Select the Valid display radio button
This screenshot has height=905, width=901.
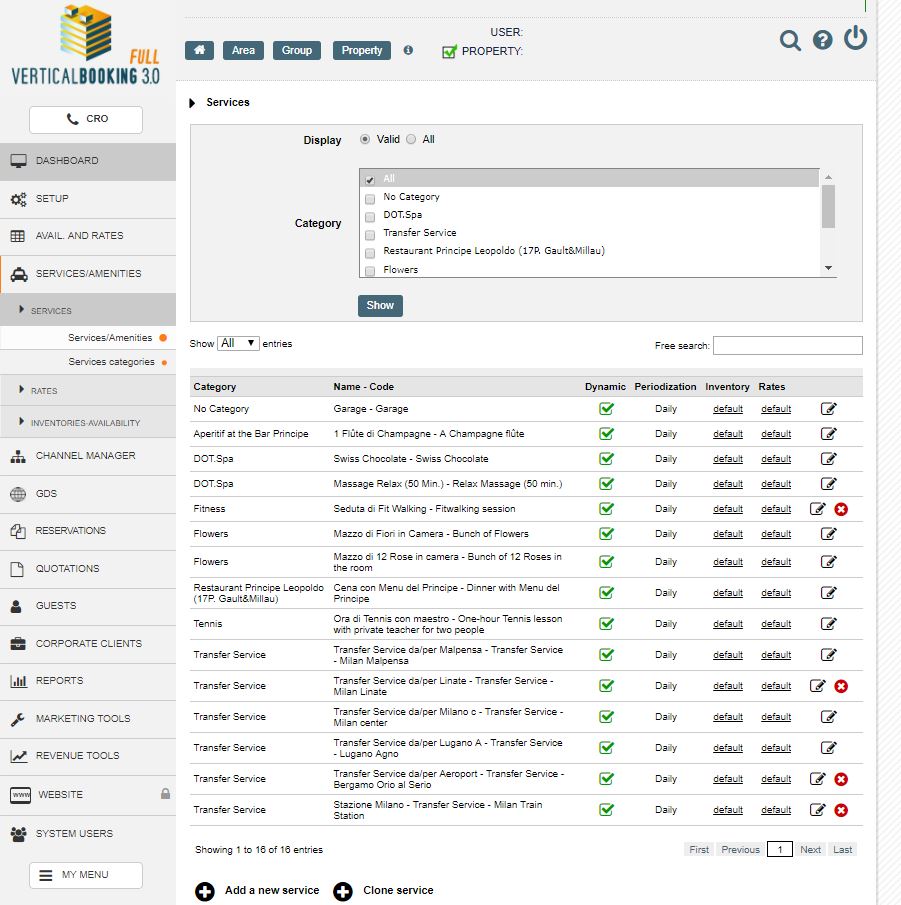pos(365,139)
